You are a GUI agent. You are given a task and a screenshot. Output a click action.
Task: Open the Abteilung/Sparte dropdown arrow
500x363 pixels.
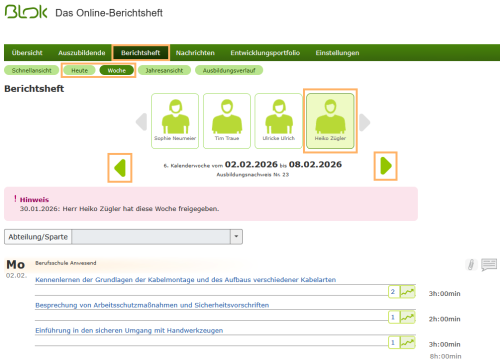(236, 237)
